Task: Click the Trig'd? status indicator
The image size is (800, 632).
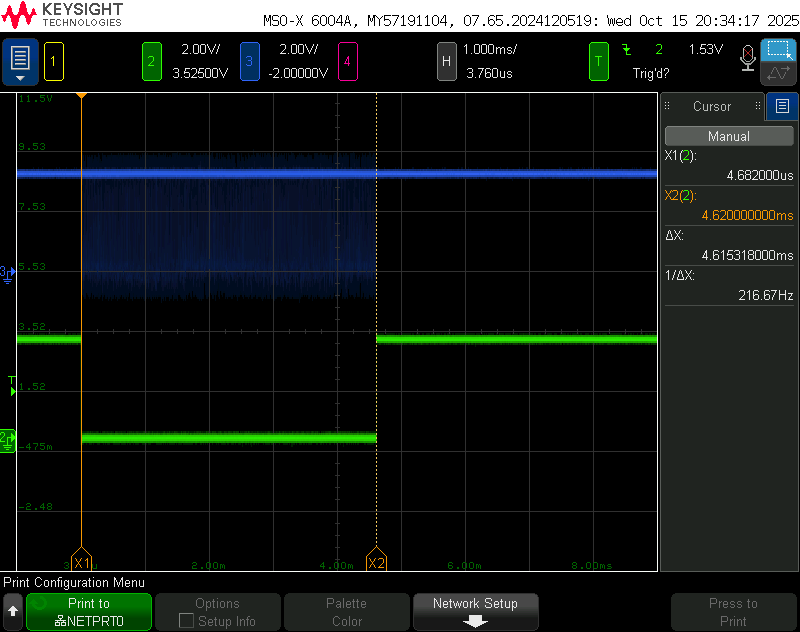Action: (651, 73)
